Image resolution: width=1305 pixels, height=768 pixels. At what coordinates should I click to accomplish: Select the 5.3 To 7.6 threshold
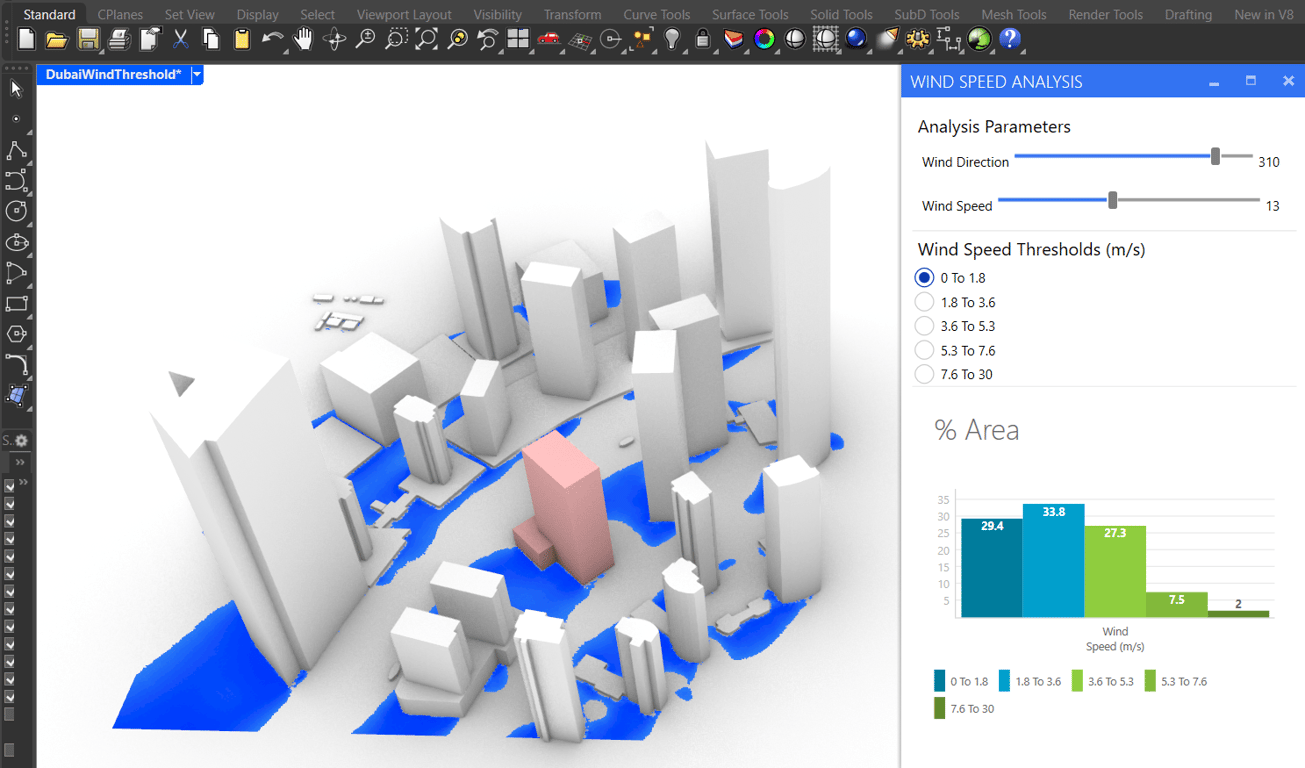(924, 350)
